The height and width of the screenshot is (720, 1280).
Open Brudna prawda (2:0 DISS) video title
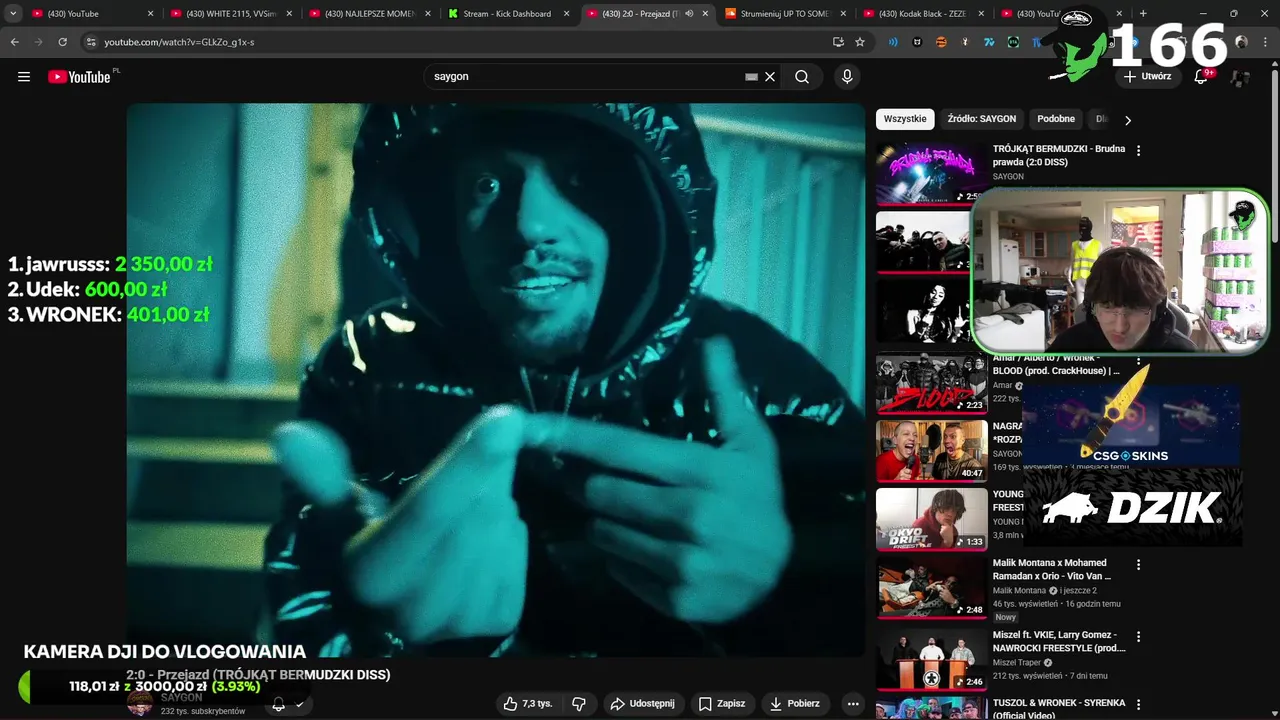coord(1059,155)
